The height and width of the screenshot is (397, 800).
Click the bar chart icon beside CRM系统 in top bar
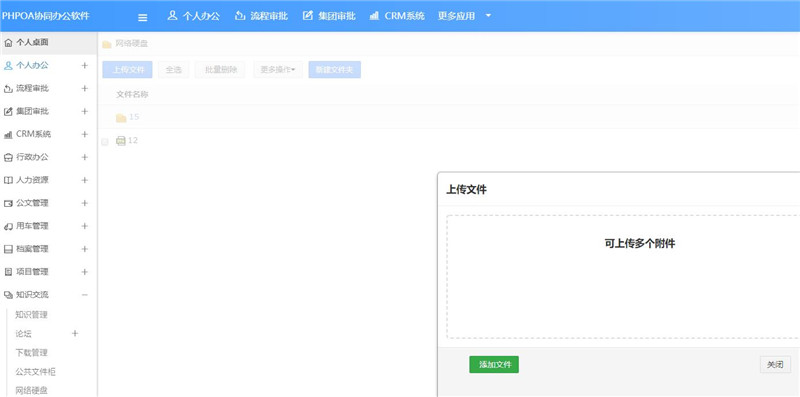tap(374, 15)
